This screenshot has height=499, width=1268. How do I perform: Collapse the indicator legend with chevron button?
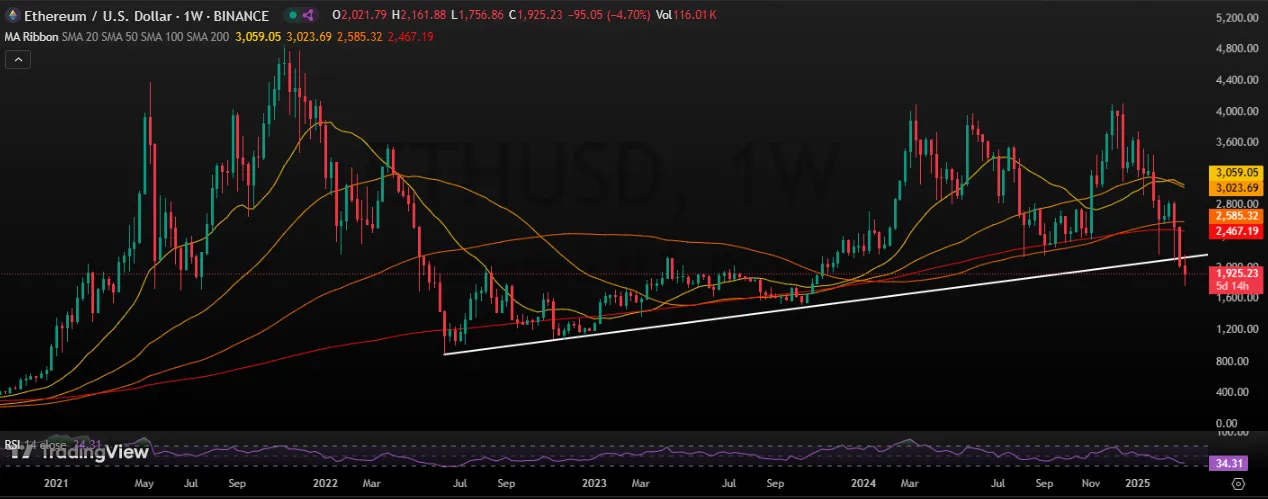(x=17, y=60)
